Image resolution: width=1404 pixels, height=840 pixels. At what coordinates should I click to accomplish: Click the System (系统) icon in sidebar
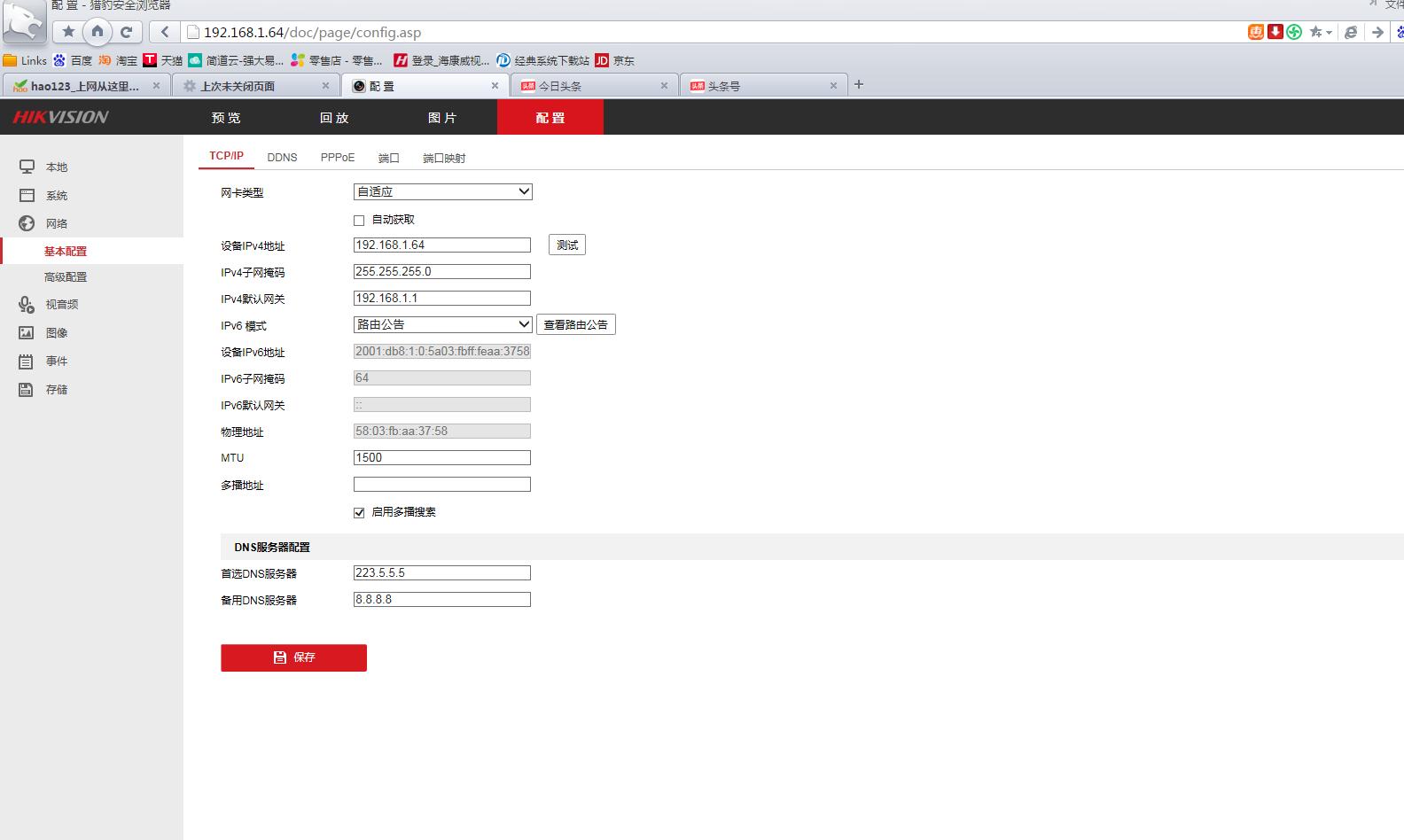pyautogui.click(x=27, y=195)
